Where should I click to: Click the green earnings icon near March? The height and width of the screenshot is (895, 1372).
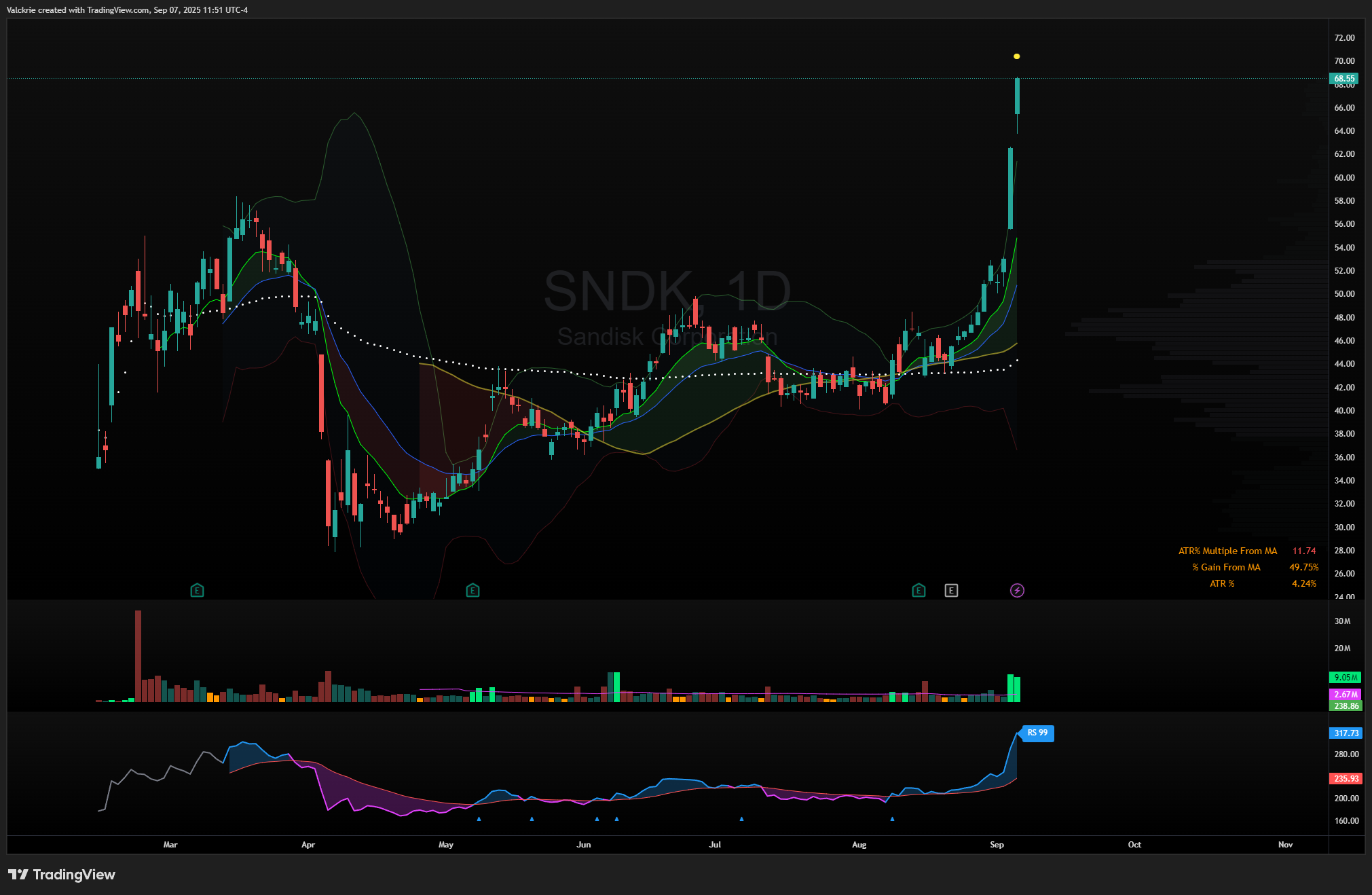(x=197, y=590)
